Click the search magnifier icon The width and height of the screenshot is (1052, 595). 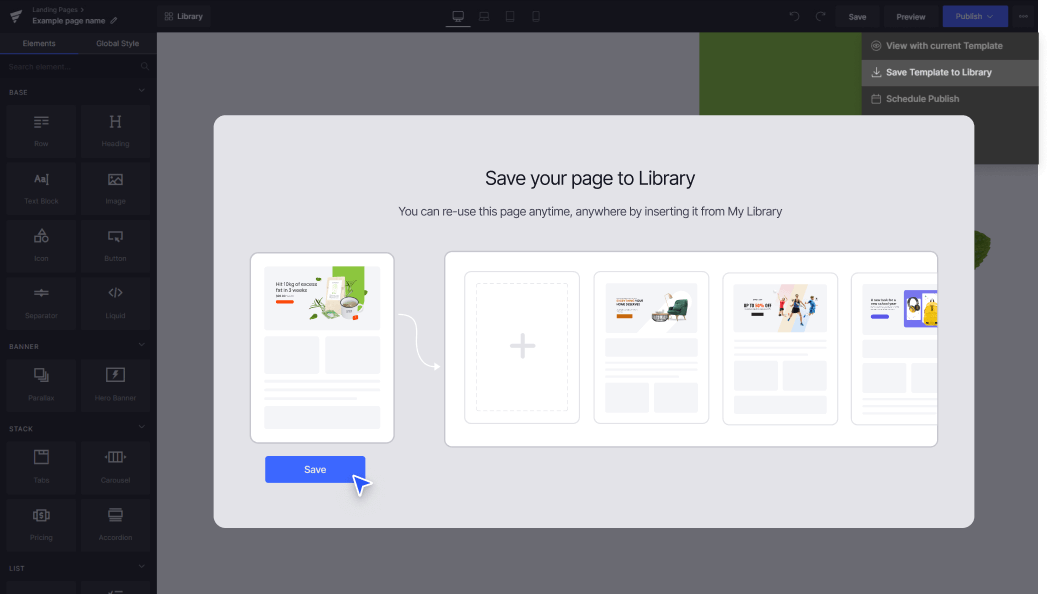[x=145, y=66]
